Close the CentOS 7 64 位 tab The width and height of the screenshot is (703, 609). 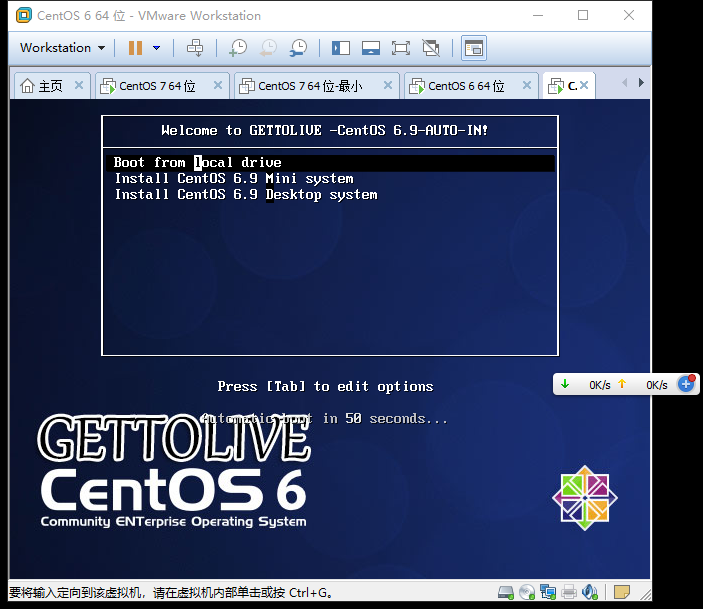coord(218,85)
